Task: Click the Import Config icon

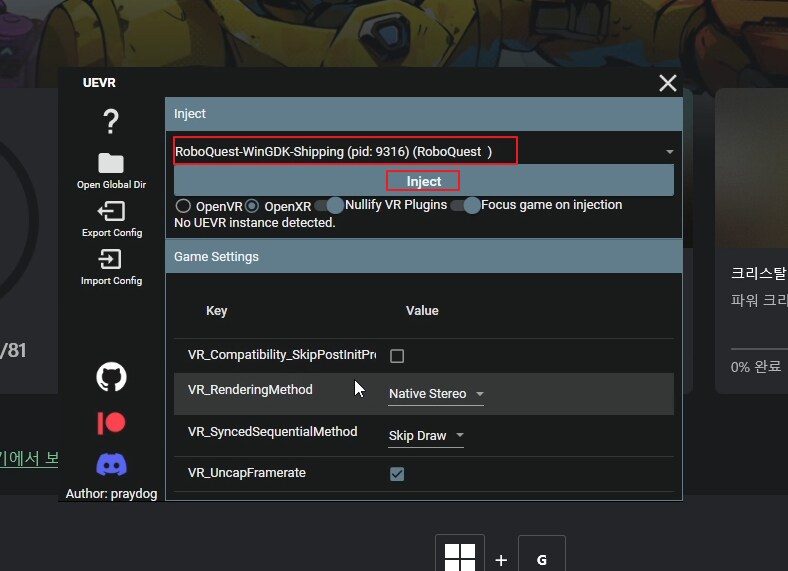Action: click(x=111, y=260)
